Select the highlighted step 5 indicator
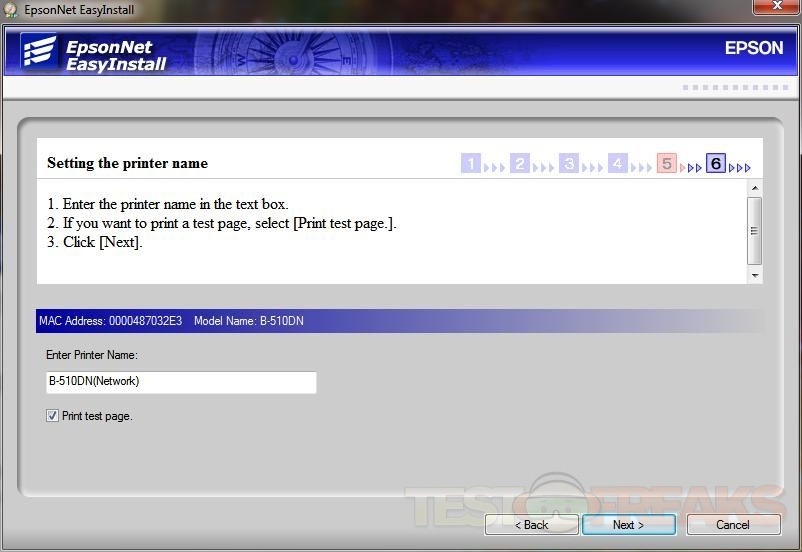802x552 pixels. pyautogui.click(x=667, y=164)
